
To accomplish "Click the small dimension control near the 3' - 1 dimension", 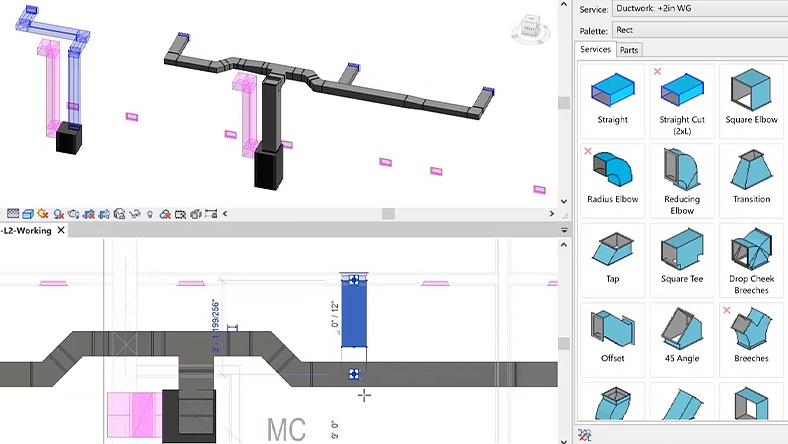I will tap(232, 328).
